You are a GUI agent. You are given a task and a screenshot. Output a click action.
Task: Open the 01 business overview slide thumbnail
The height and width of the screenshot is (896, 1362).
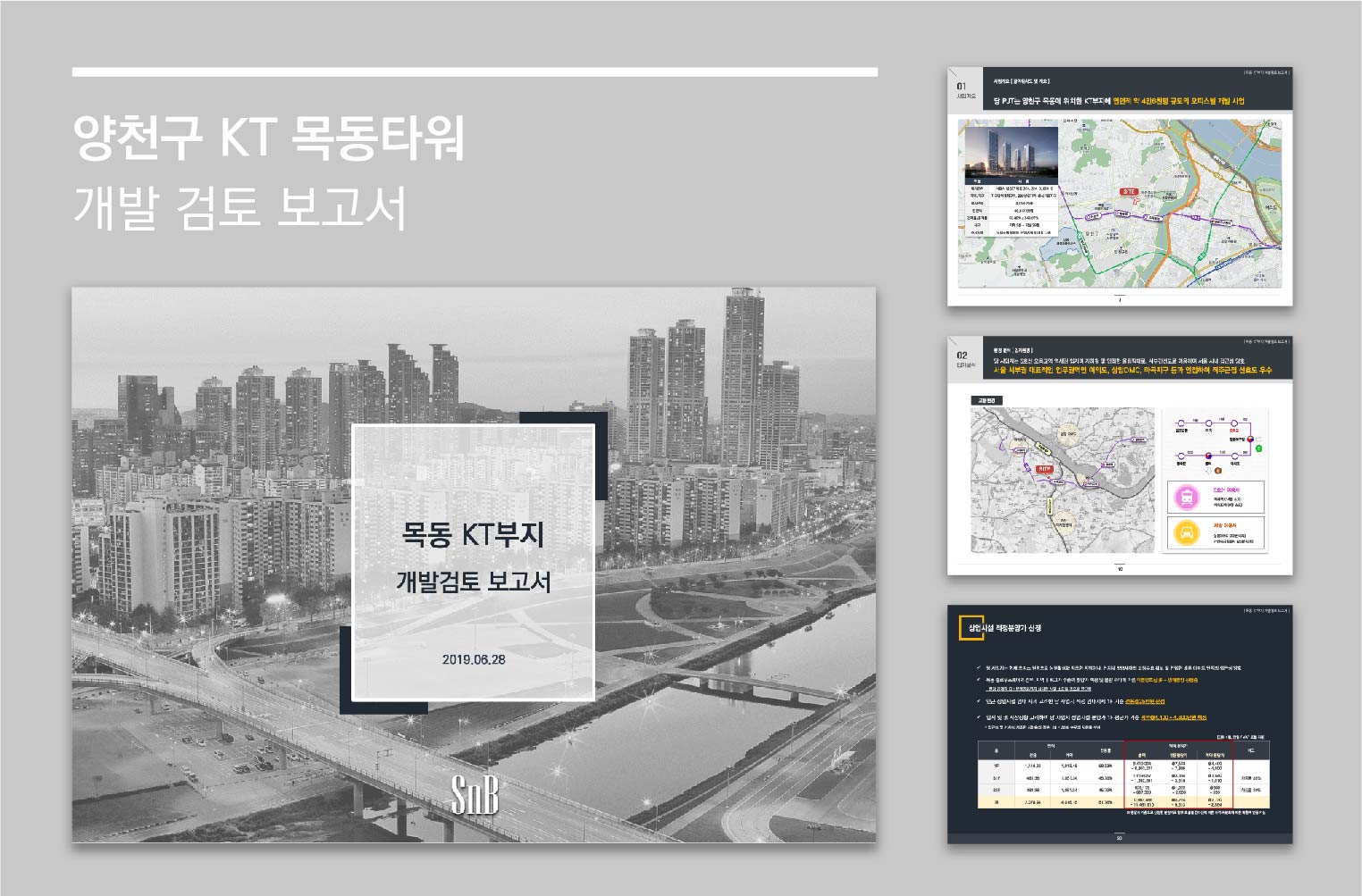pyautogui.click(x=1120, y=187)
